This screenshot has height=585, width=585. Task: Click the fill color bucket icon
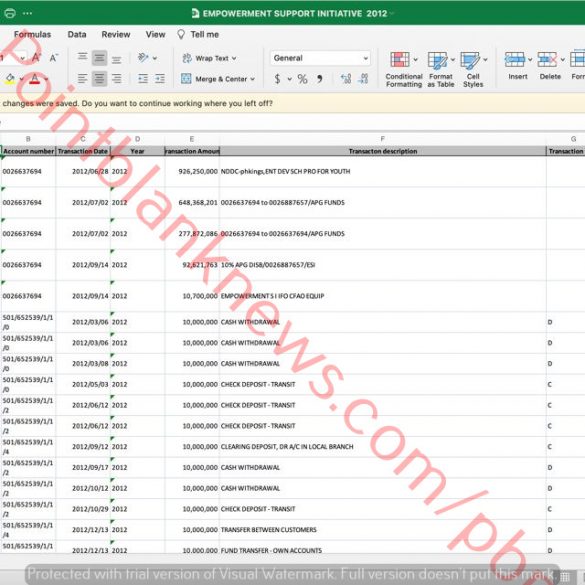pos(10,79)
